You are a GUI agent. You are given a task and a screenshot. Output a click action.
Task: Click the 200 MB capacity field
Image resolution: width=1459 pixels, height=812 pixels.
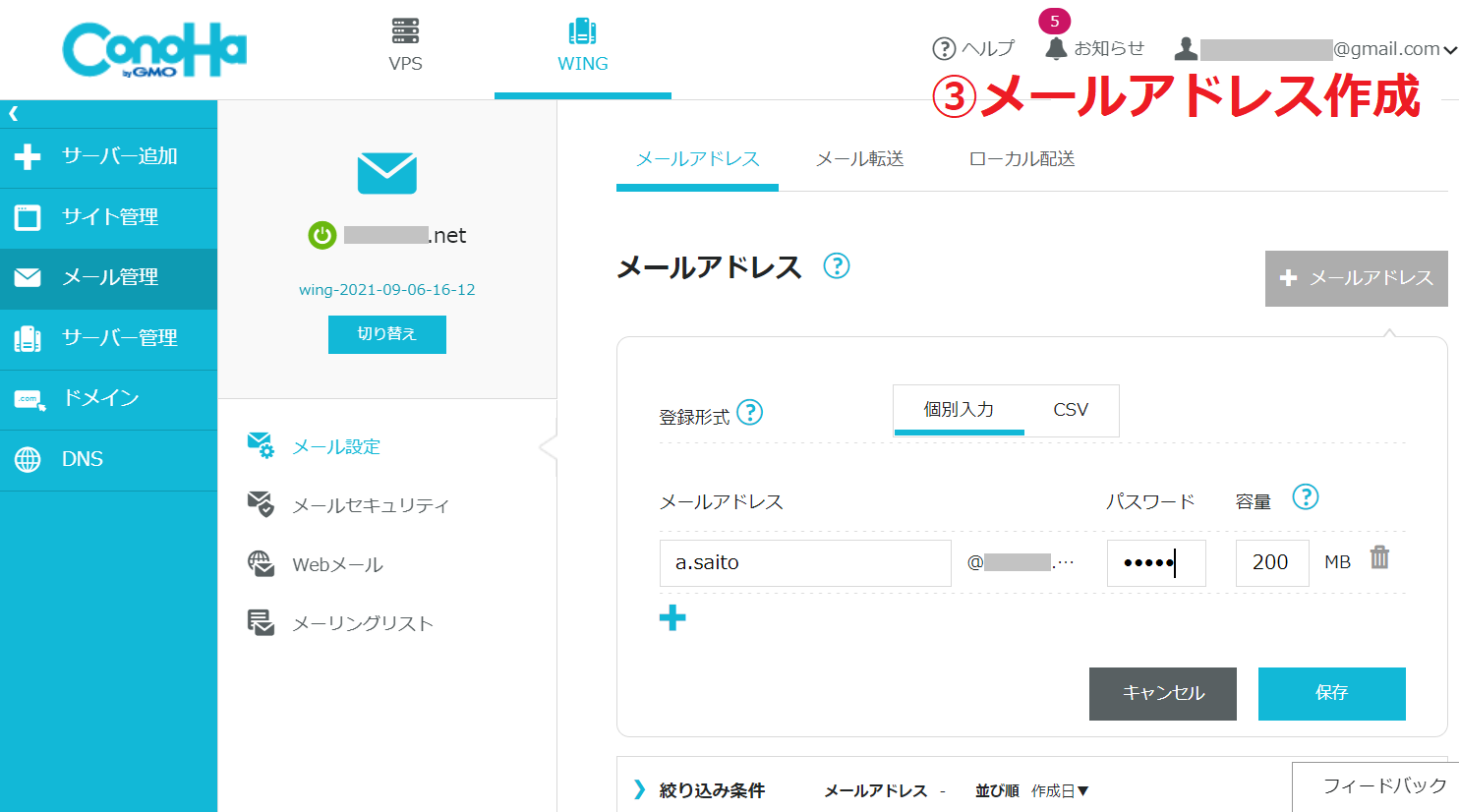(1272, 563)
